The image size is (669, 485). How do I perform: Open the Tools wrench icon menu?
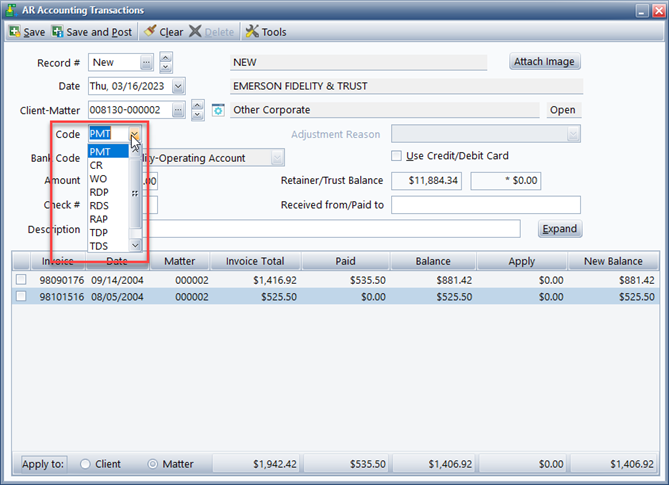point(252,31)
